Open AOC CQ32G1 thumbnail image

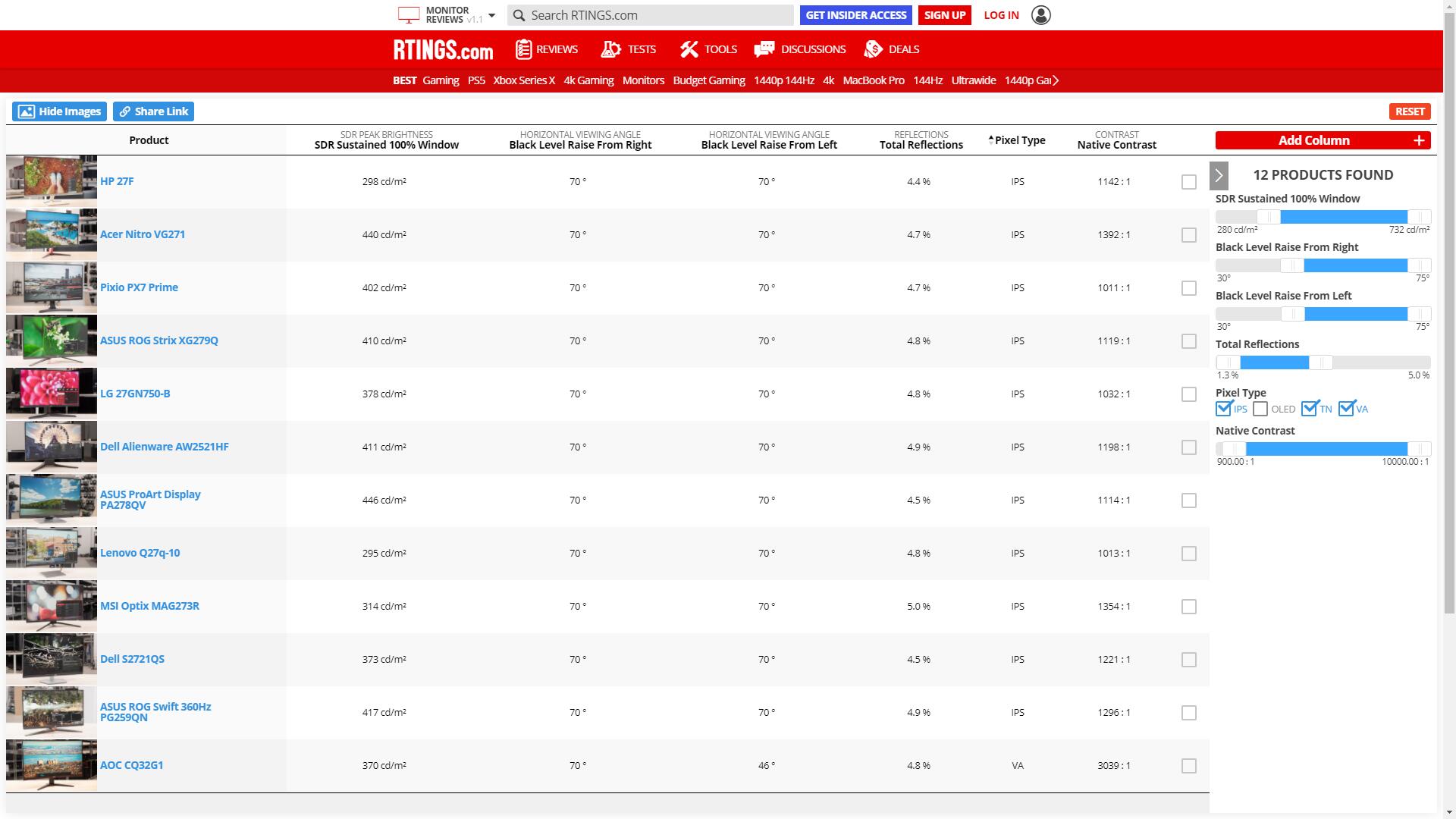pos(52,765)
